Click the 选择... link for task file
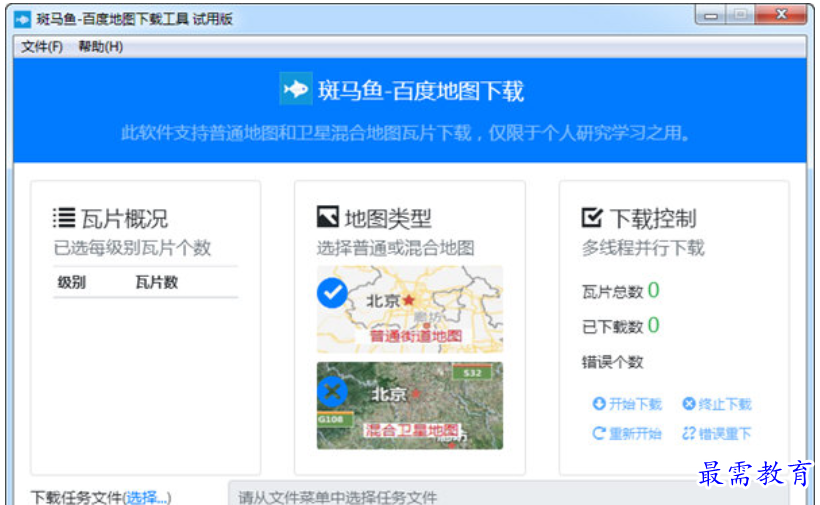Screen dimensions: 820x505 tap(147, 497)
